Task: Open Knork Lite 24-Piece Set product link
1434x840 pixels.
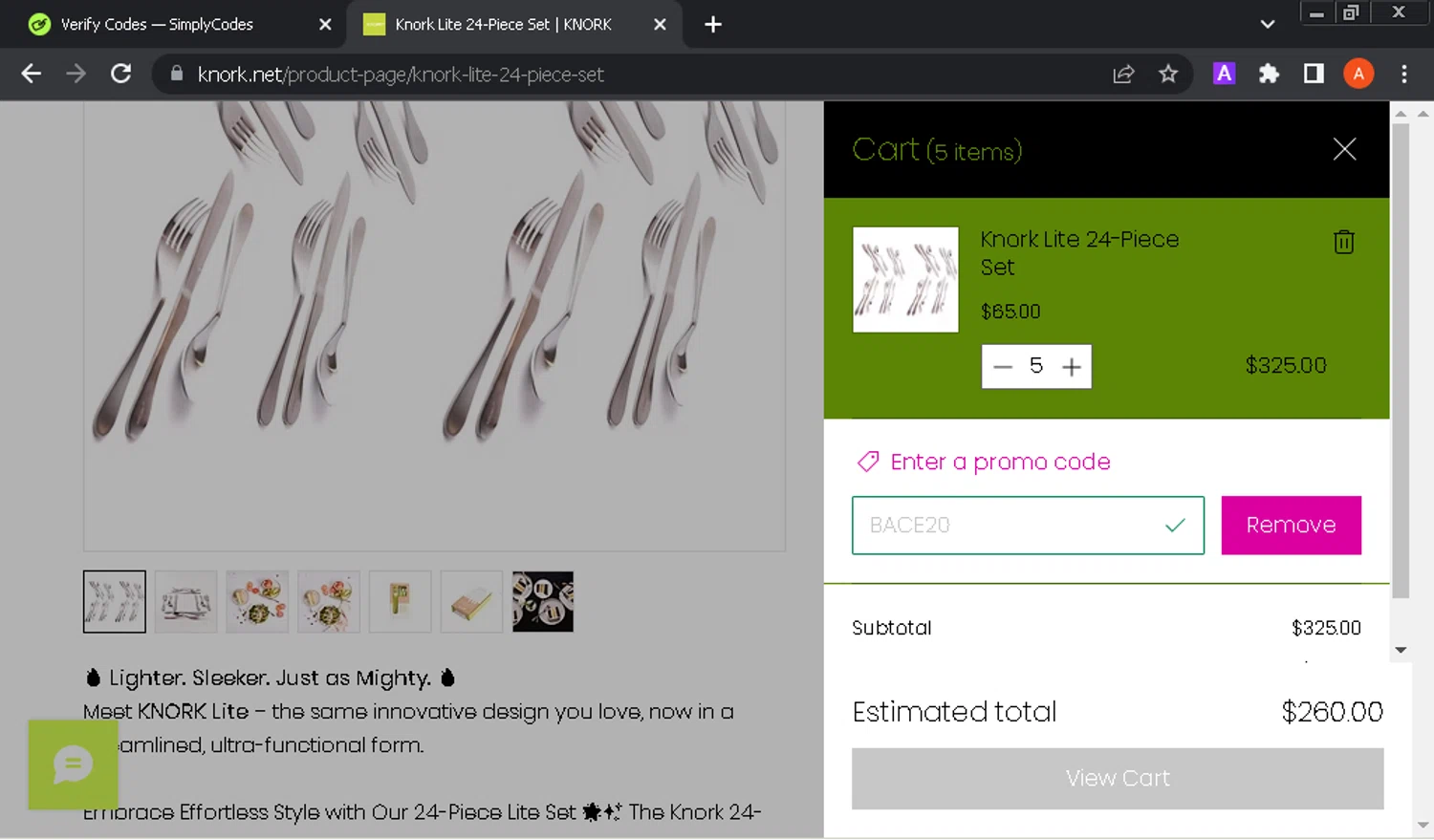Action: [1079, 253]
